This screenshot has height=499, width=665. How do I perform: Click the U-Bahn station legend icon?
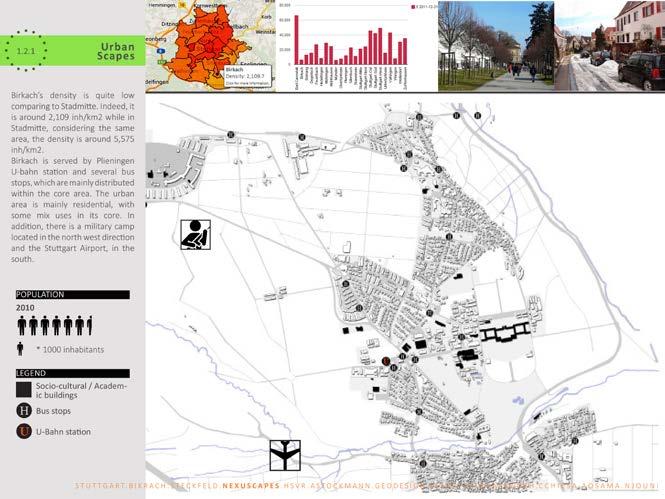tap(24, 431)
